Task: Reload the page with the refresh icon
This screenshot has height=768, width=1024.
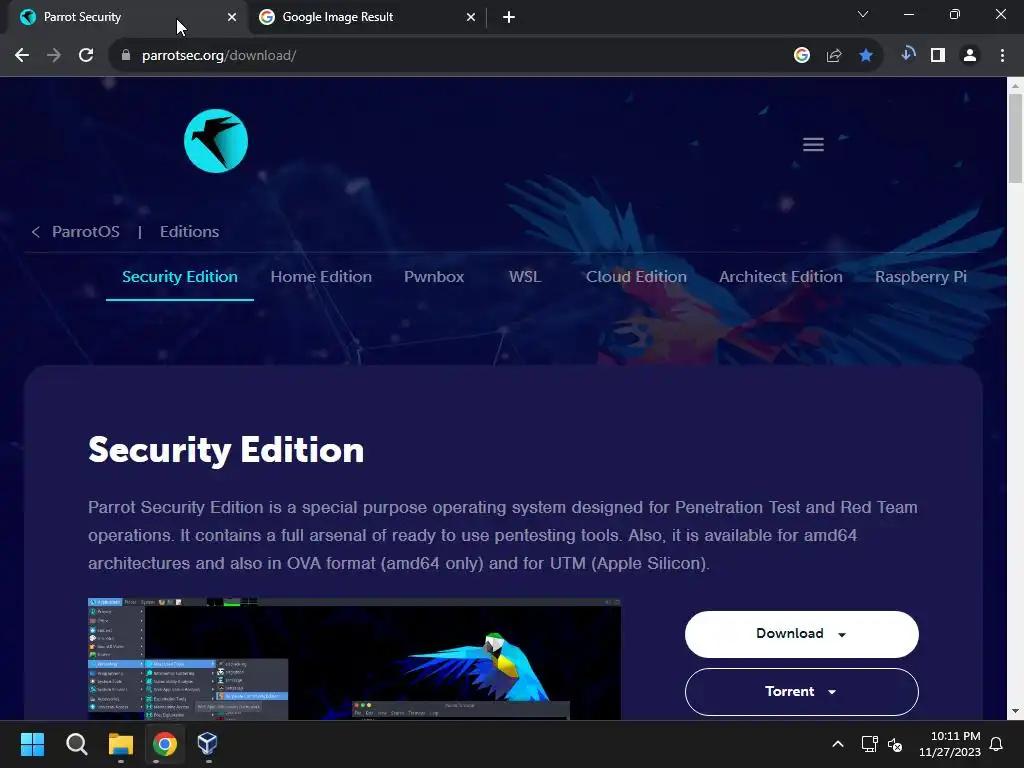Action: (x=86, y=56)
